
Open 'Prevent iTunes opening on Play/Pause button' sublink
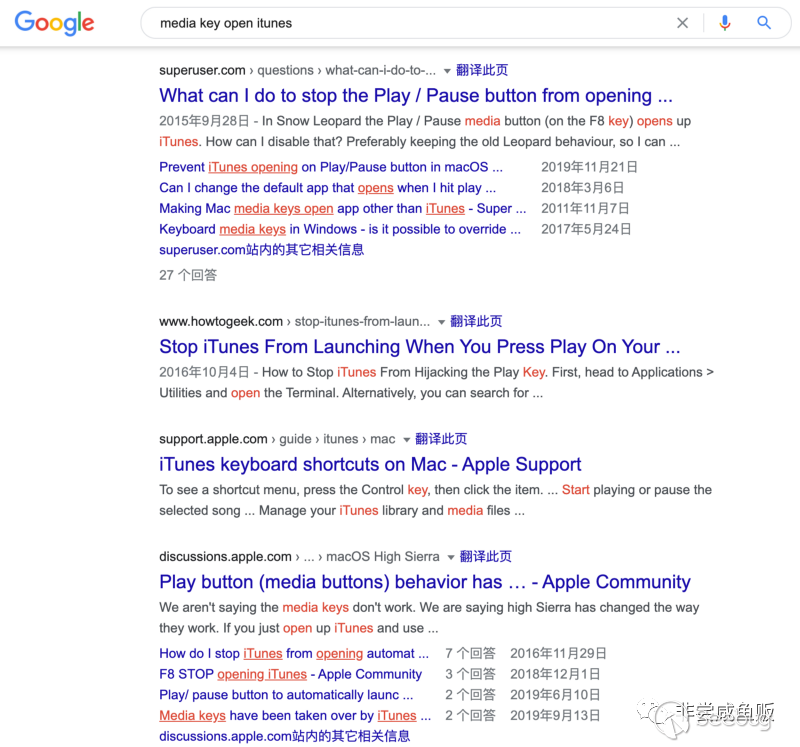coord(331,167)
